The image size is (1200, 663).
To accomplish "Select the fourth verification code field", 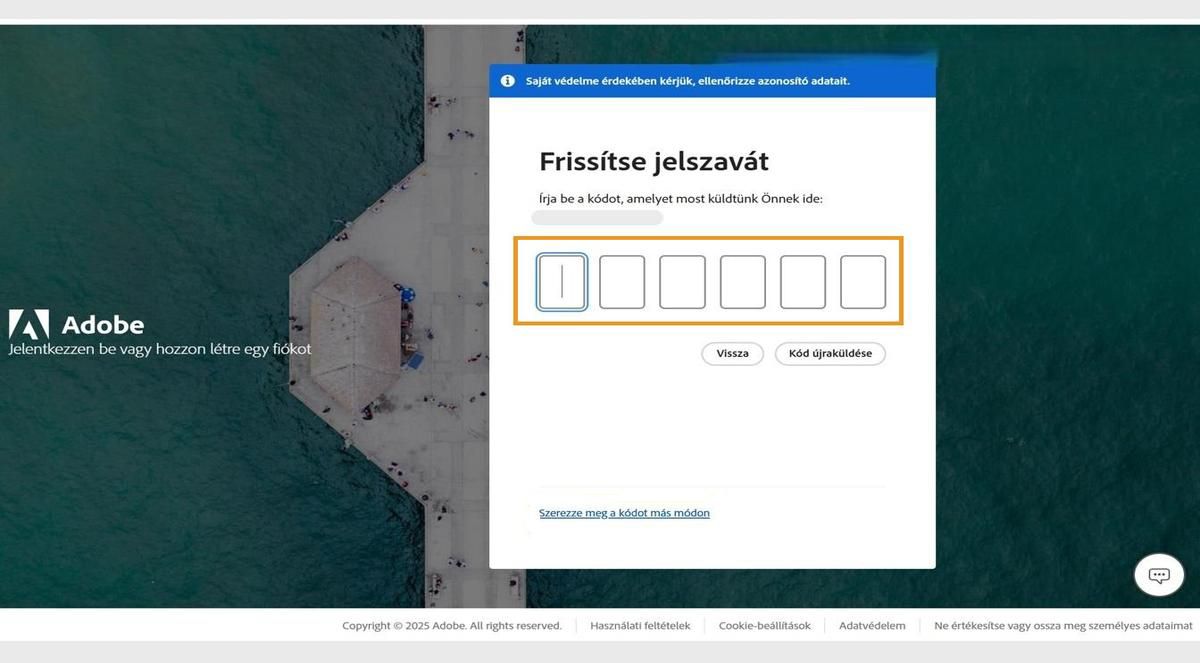I will [x=742, y=281].
